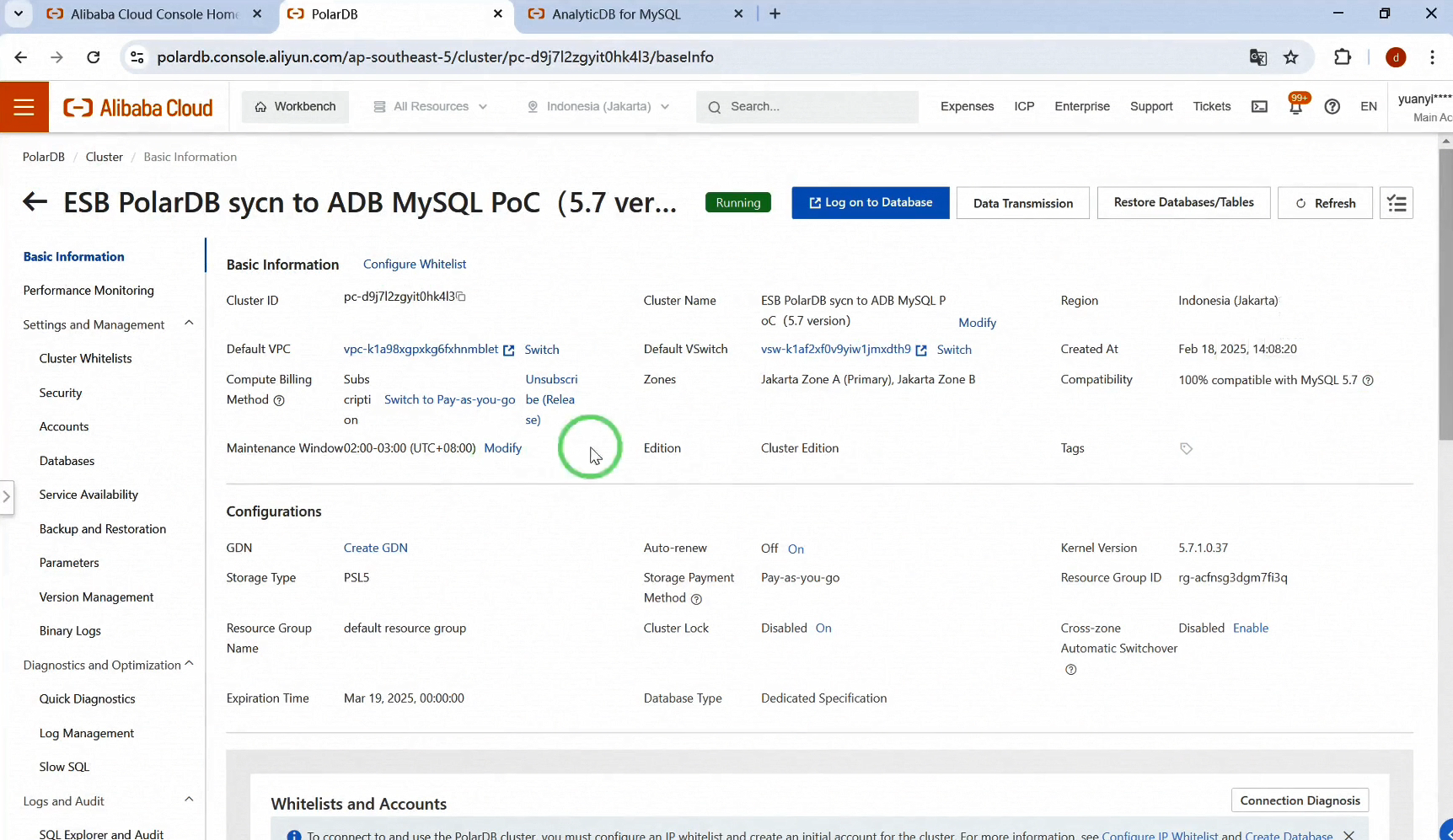Open Databases in sidebar

point(67,462)
